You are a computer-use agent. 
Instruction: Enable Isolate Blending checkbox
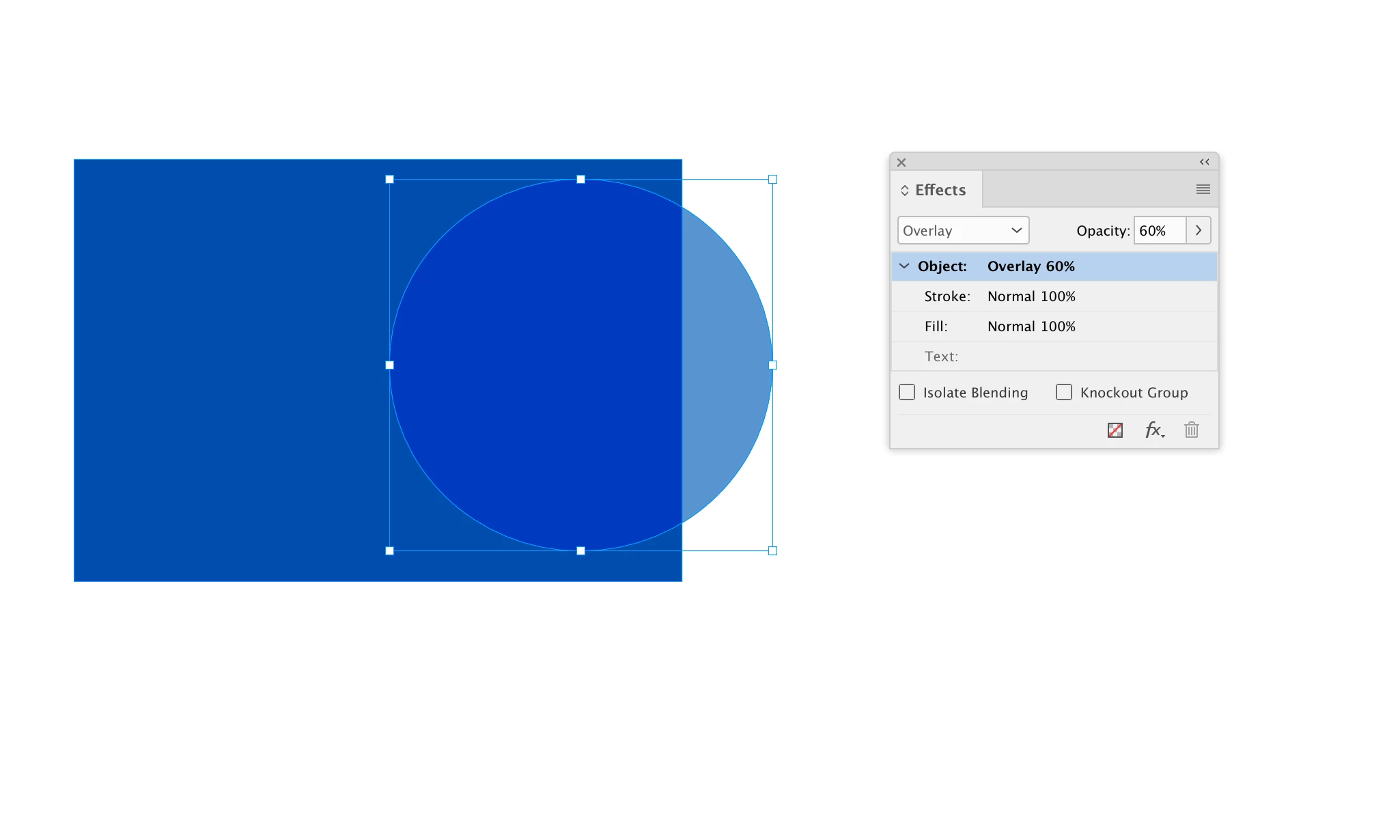click(x=907, y=392)
